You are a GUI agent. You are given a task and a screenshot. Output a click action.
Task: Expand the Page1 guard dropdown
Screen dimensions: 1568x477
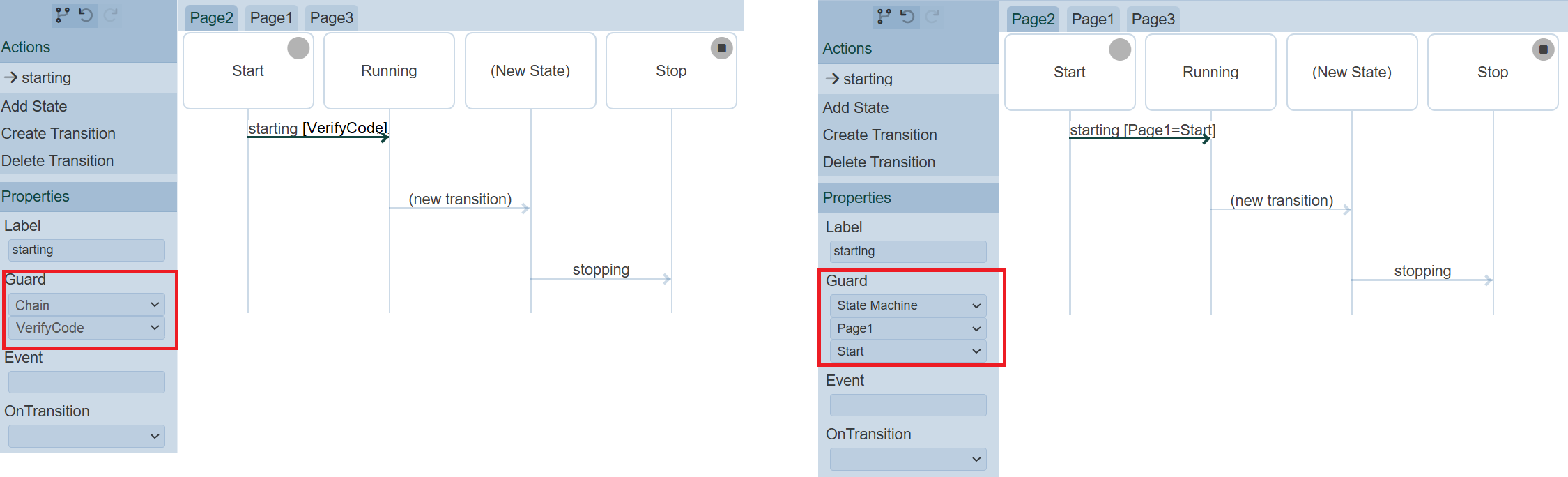(908, 328)
